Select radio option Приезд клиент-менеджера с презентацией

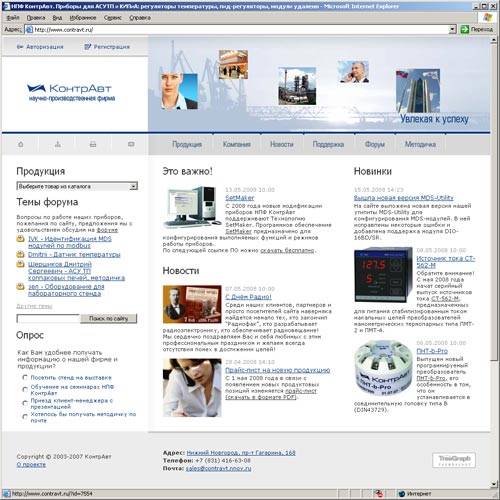click(x=25, y=403)
